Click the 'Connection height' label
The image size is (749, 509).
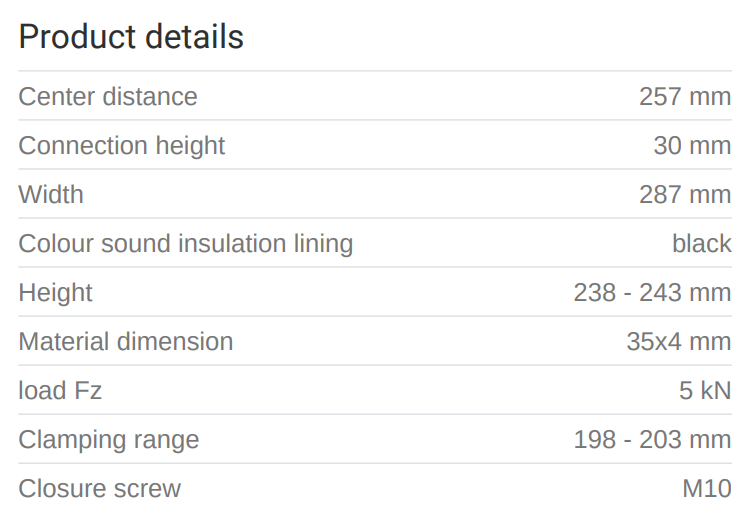coord(122,146)
